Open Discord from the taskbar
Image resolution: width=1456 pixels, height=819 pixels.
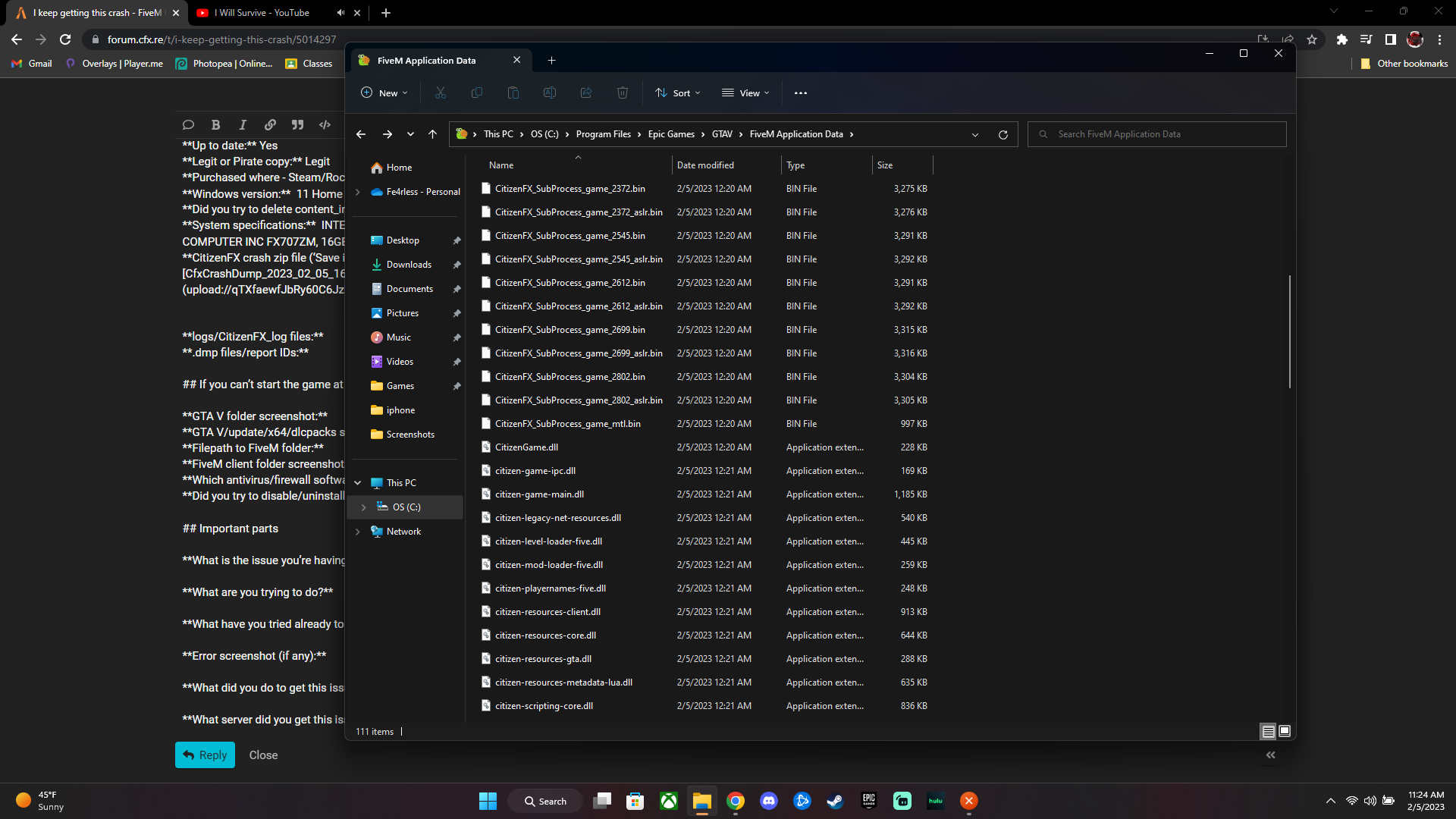(769, 801)
